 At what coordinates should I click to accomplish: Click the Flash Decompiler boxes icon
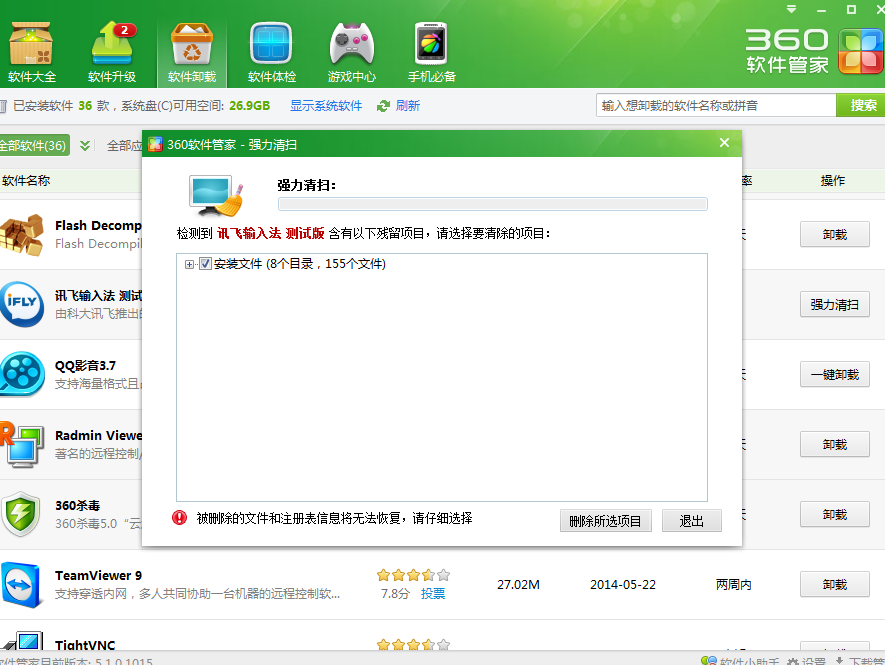click(x=22, y=235)
